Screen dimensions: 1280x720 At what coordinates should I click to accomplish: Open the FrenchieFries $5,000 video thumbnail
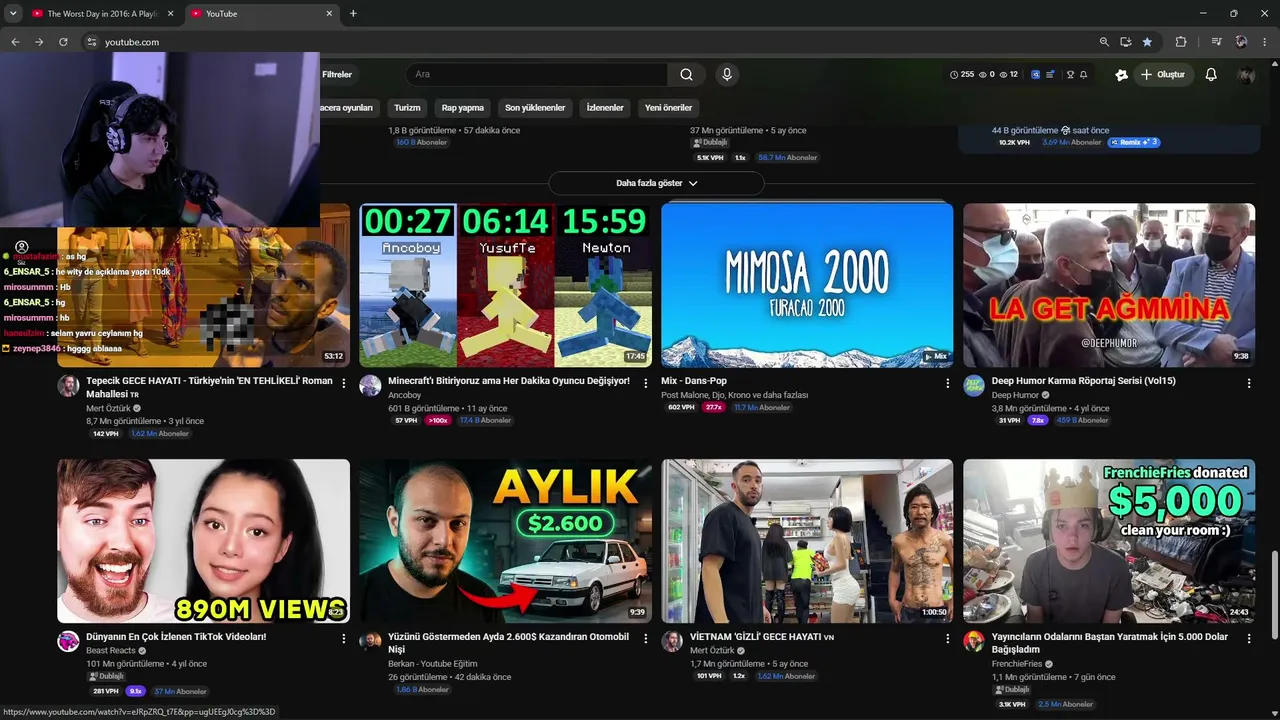[x=1109, y=541]
